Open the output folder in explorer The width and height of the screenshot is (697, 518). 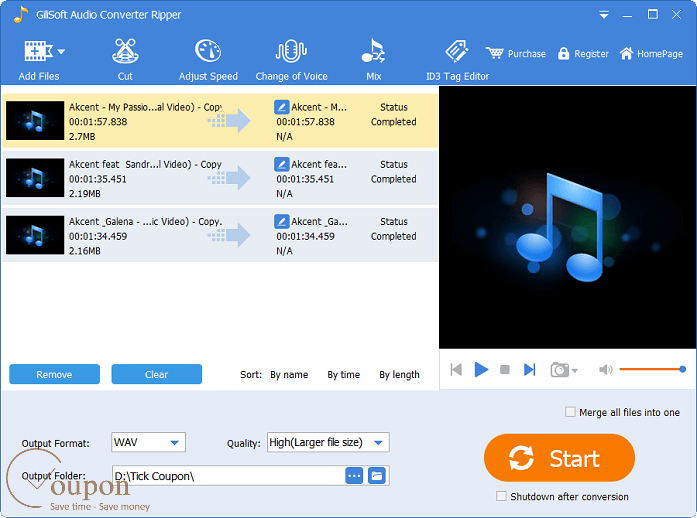point(377,476)
